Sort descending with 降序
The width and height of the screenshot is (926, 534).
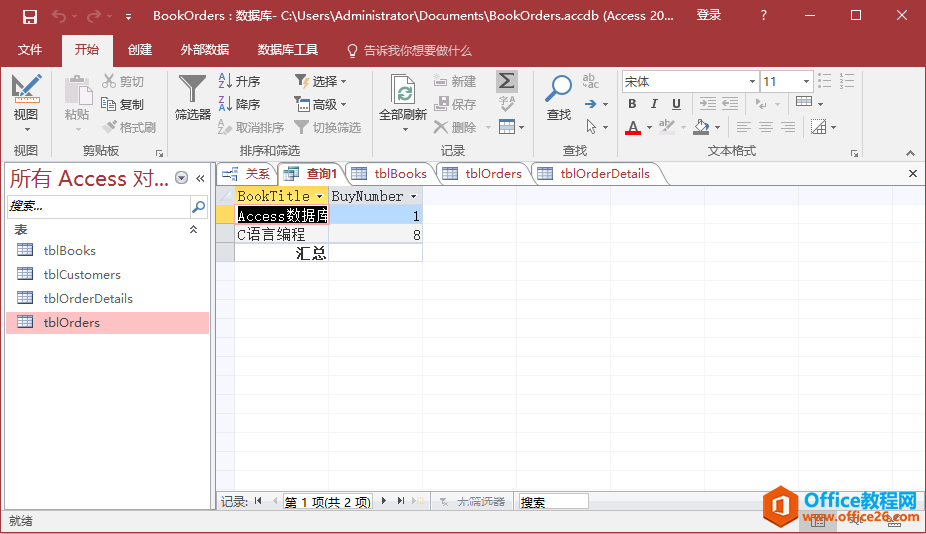[239, 104]
